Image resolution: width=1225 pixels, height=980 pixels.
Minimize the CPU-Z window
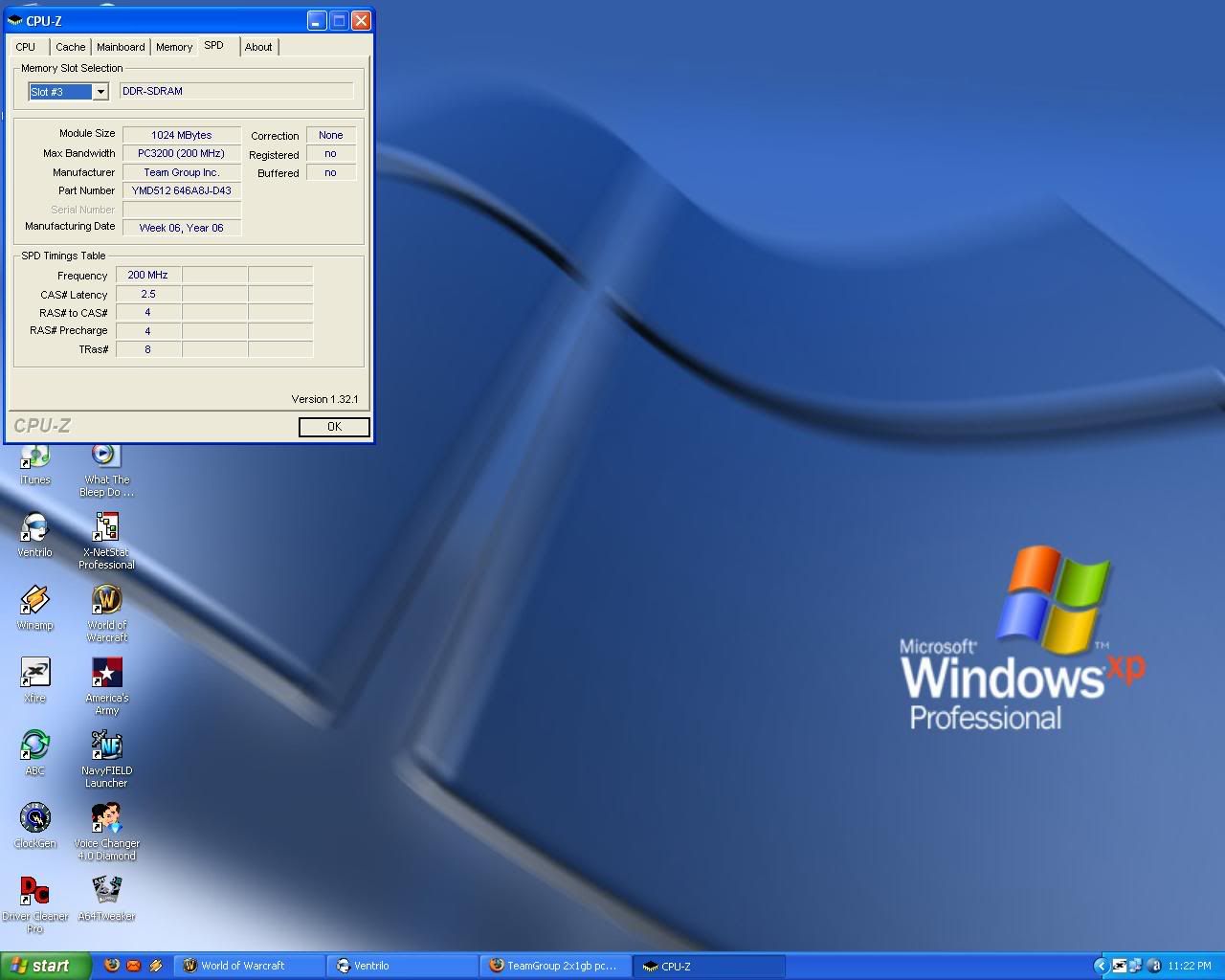[x=316, y=20]
